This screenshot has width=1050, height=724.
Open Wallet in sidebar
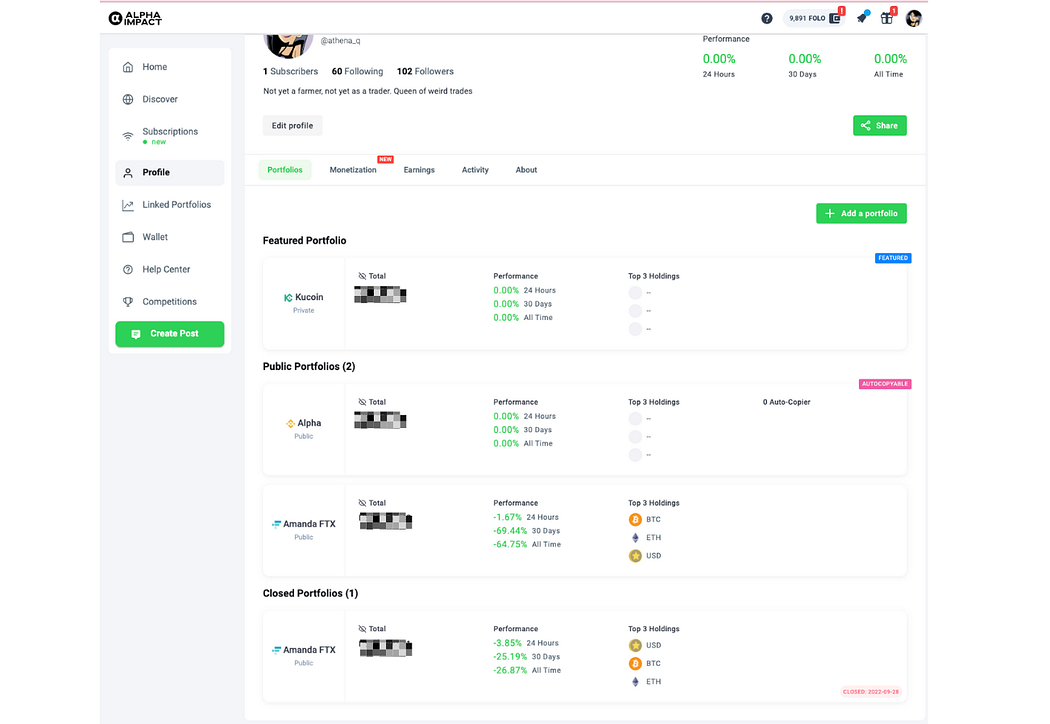point(169,237)
